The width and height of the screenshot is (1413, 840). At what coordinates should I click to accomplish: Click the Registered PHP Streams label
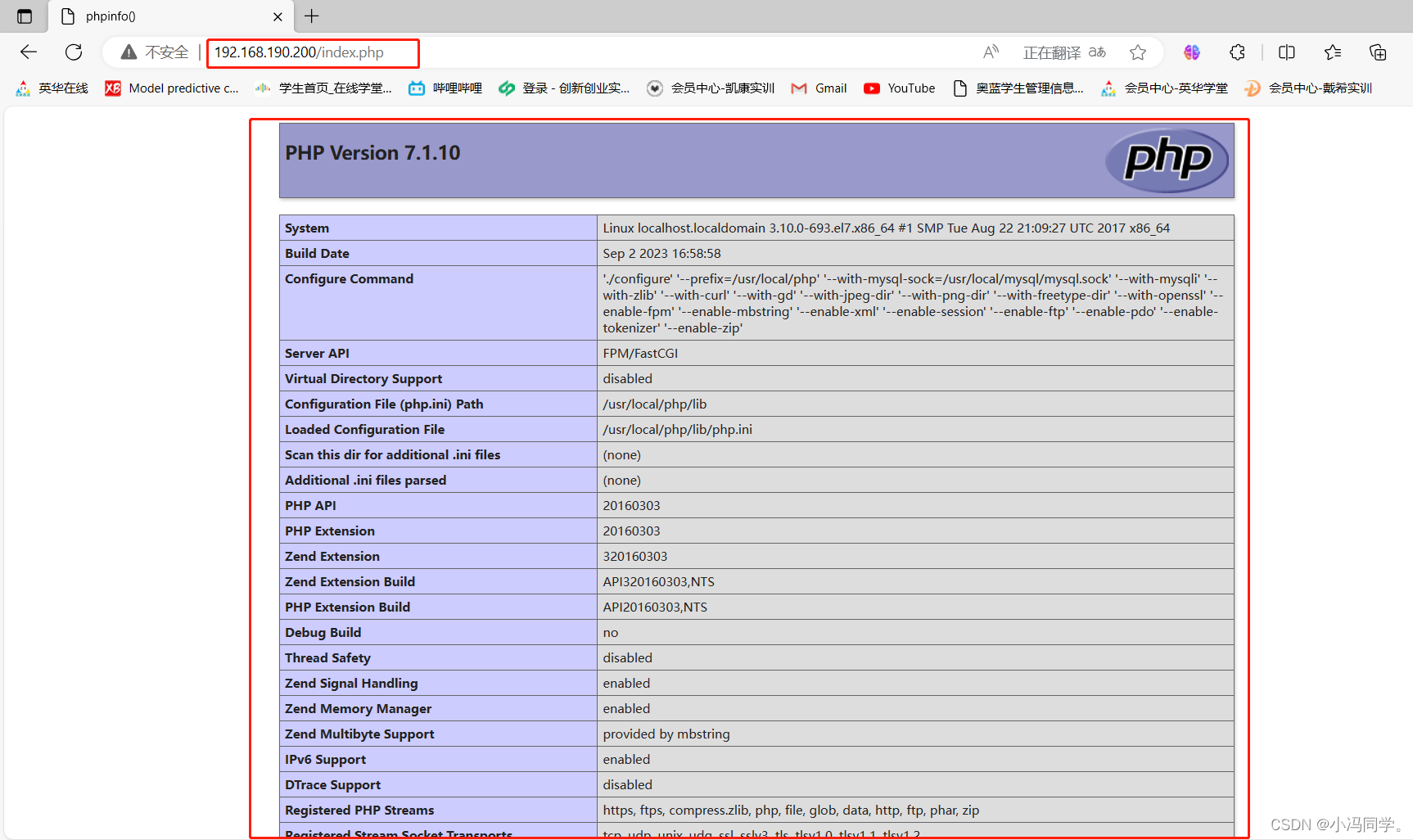point(359,810)
